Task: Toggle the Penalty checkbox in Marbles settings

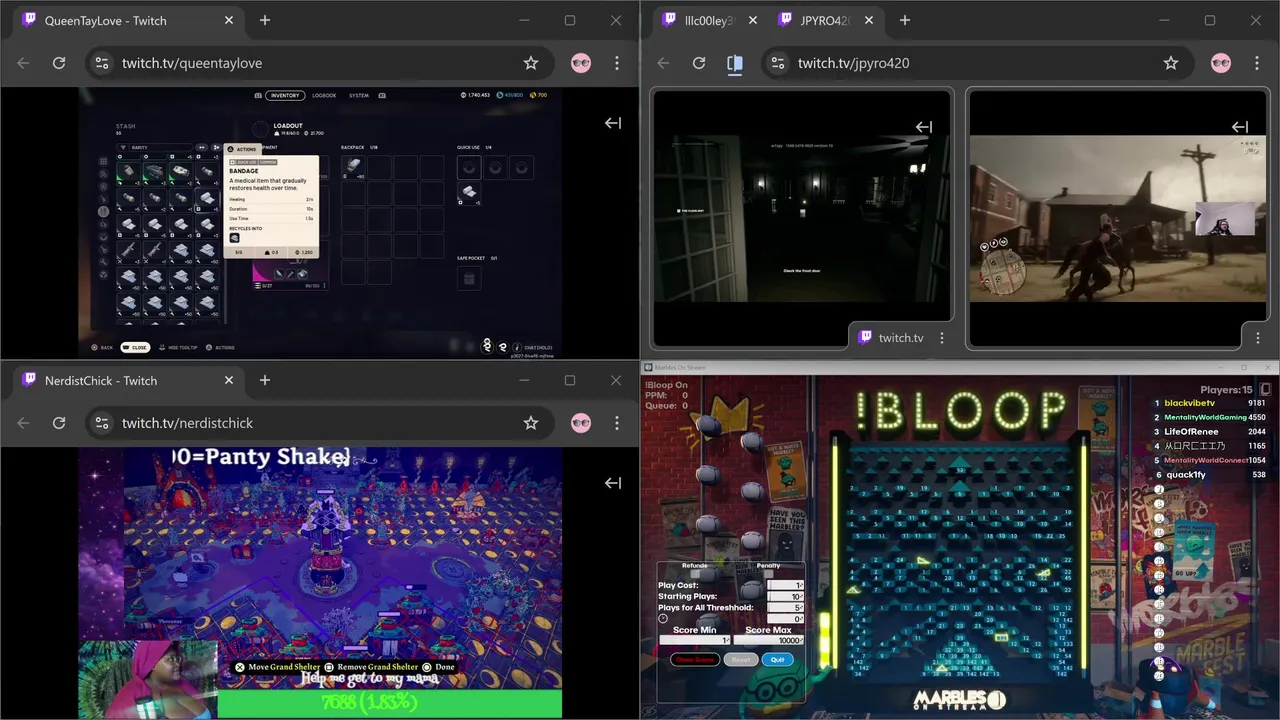Action: point(768,574)
